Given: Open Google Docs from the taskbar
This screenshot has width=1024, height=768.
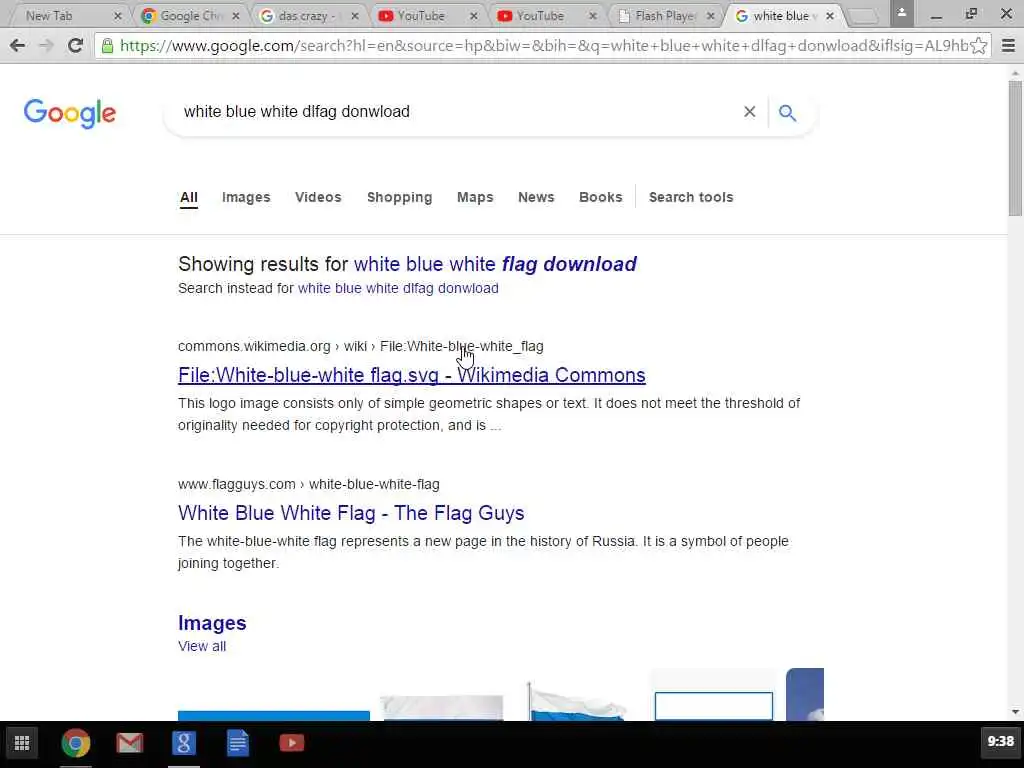Looking at the screenshot, I should 238,743.
